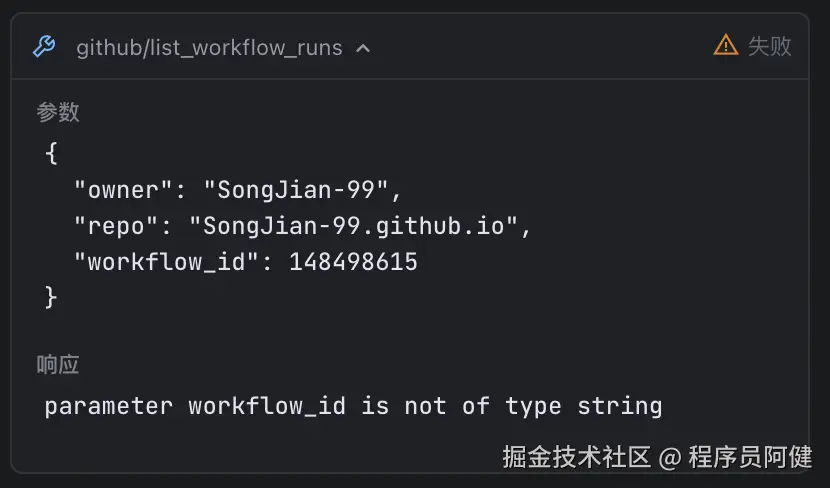Click the 响应 section heading
This screenshot has width=830, height=488.
click(58, 365)
